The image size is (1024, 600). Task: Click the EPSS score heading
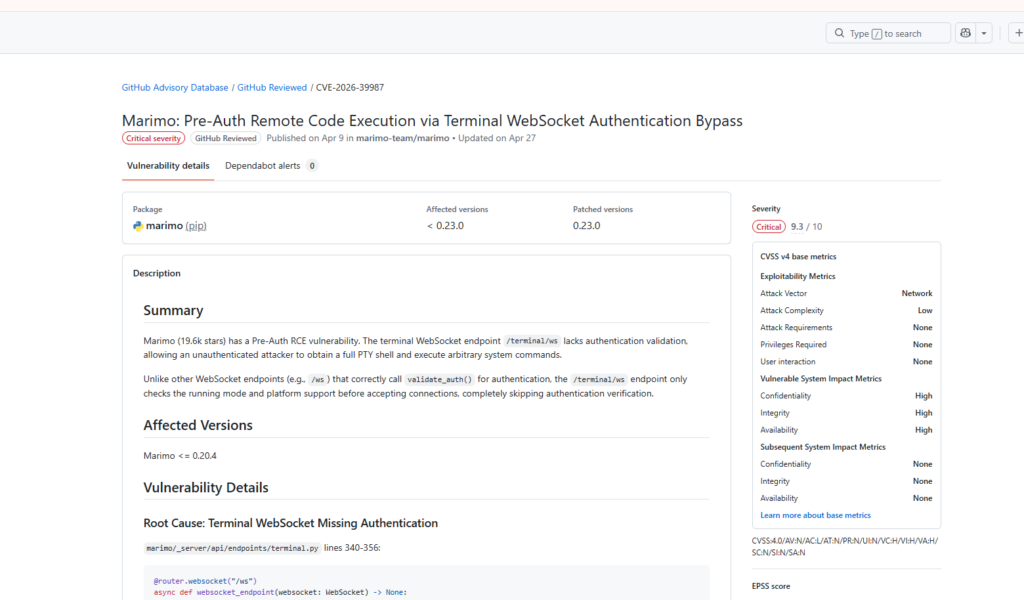(771, 586)
